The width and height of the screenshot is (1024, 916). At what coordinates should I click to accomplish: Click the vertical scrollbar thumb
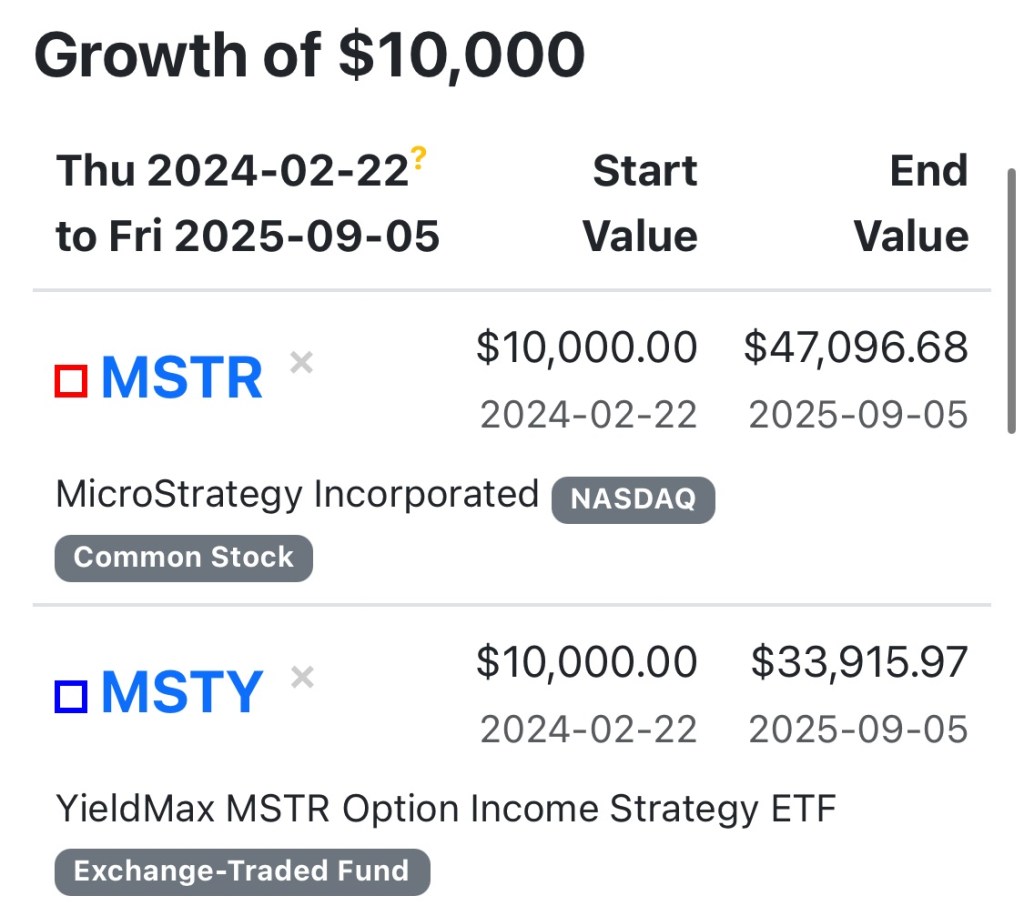pos(1010,300)
